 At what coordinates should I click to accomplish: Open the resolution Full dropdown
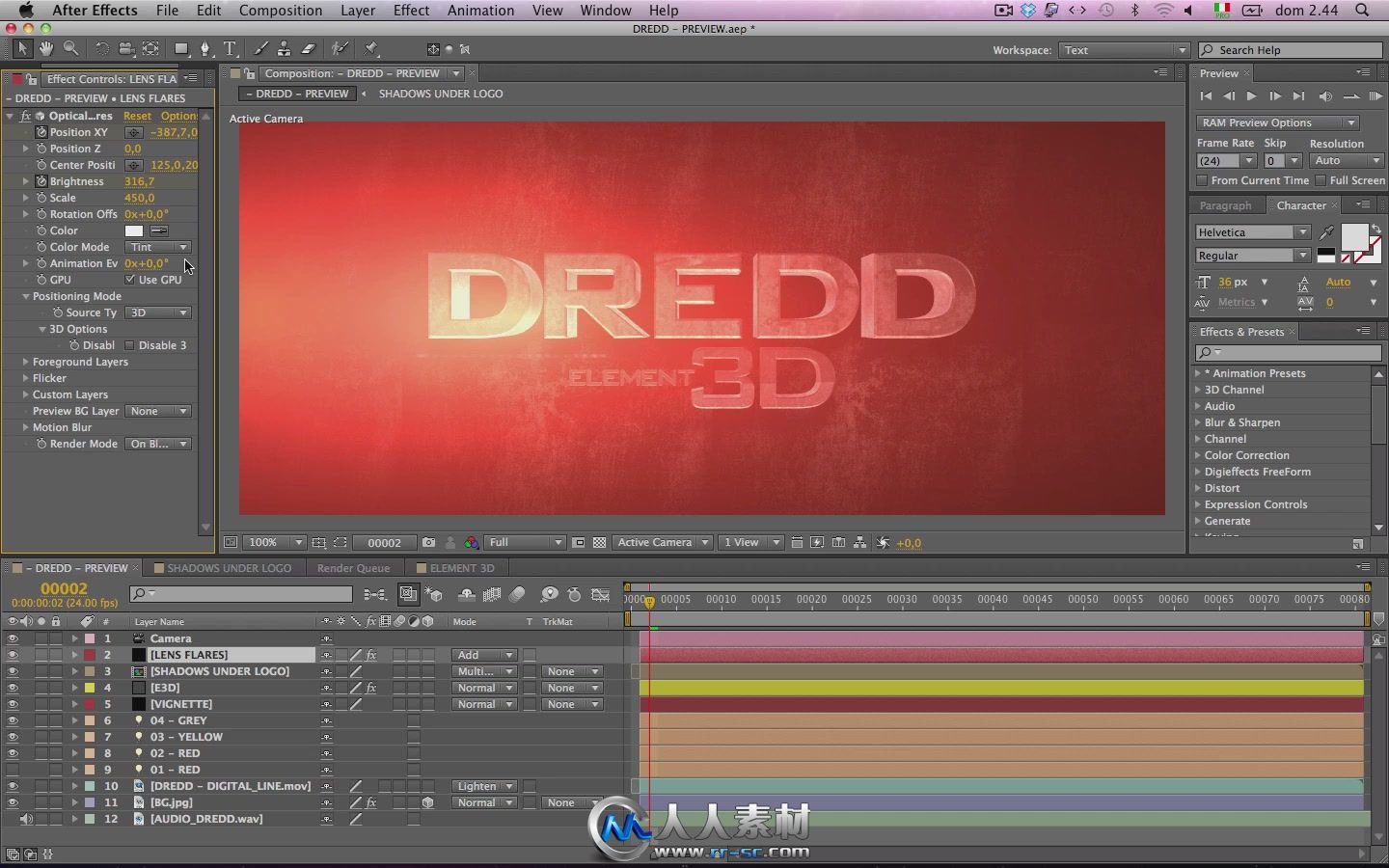(525, 543)
